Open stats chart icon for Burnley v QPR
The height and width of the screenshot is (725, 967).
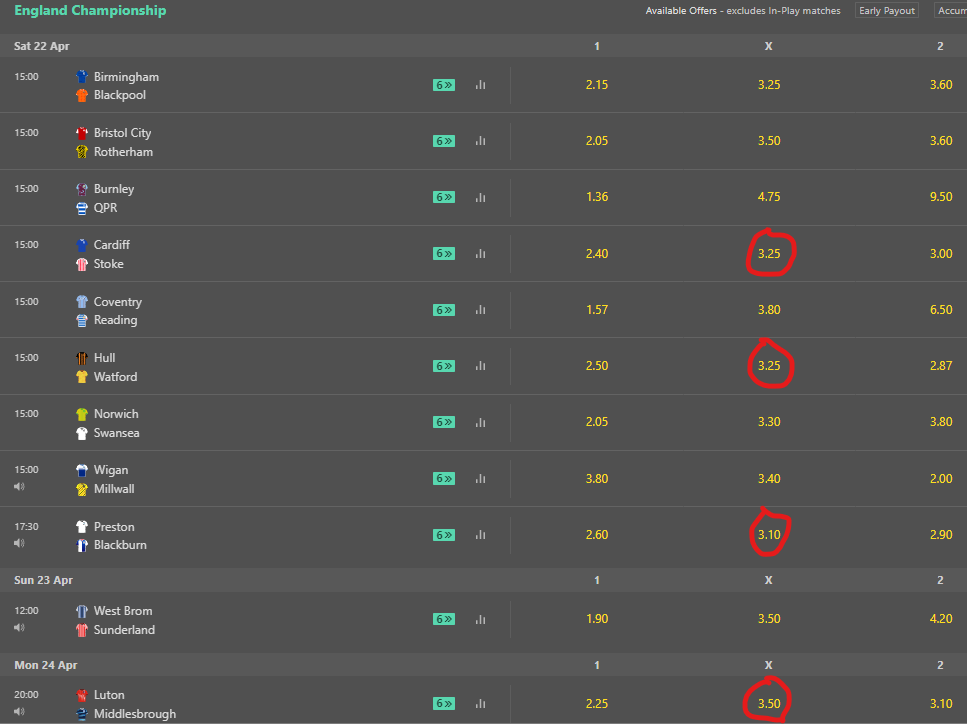pos(480,197)
